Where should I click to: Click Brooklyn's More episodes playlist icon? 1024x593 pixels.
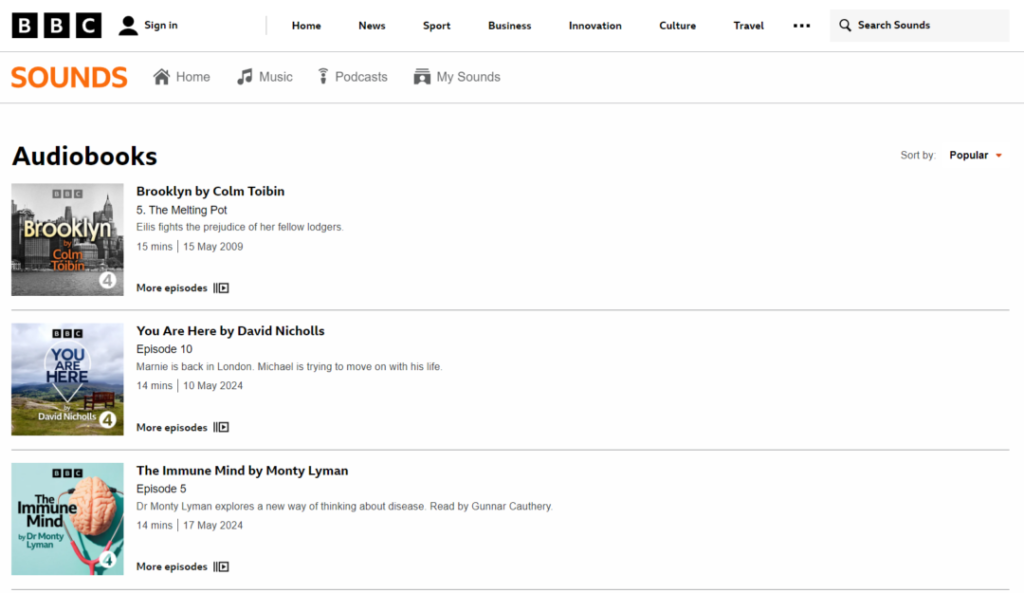221,288
